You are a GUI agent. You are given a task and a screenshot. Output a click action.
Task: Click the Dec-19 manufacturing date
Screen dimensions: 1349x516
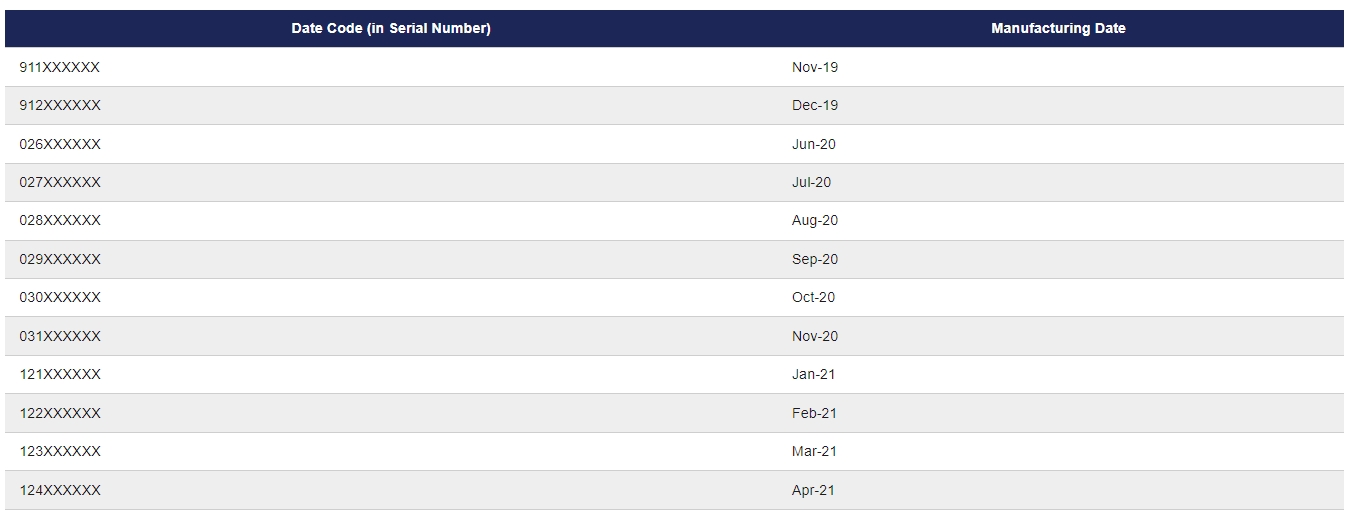[x=815, y=105]
